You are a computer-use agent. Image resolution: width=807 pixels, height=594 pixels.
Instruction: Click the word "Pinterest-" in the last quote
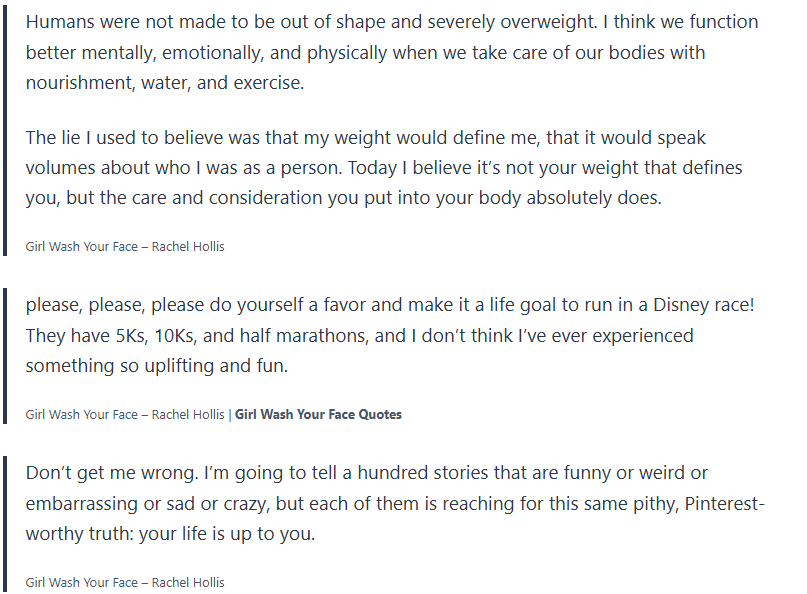[x=725, y=503]
